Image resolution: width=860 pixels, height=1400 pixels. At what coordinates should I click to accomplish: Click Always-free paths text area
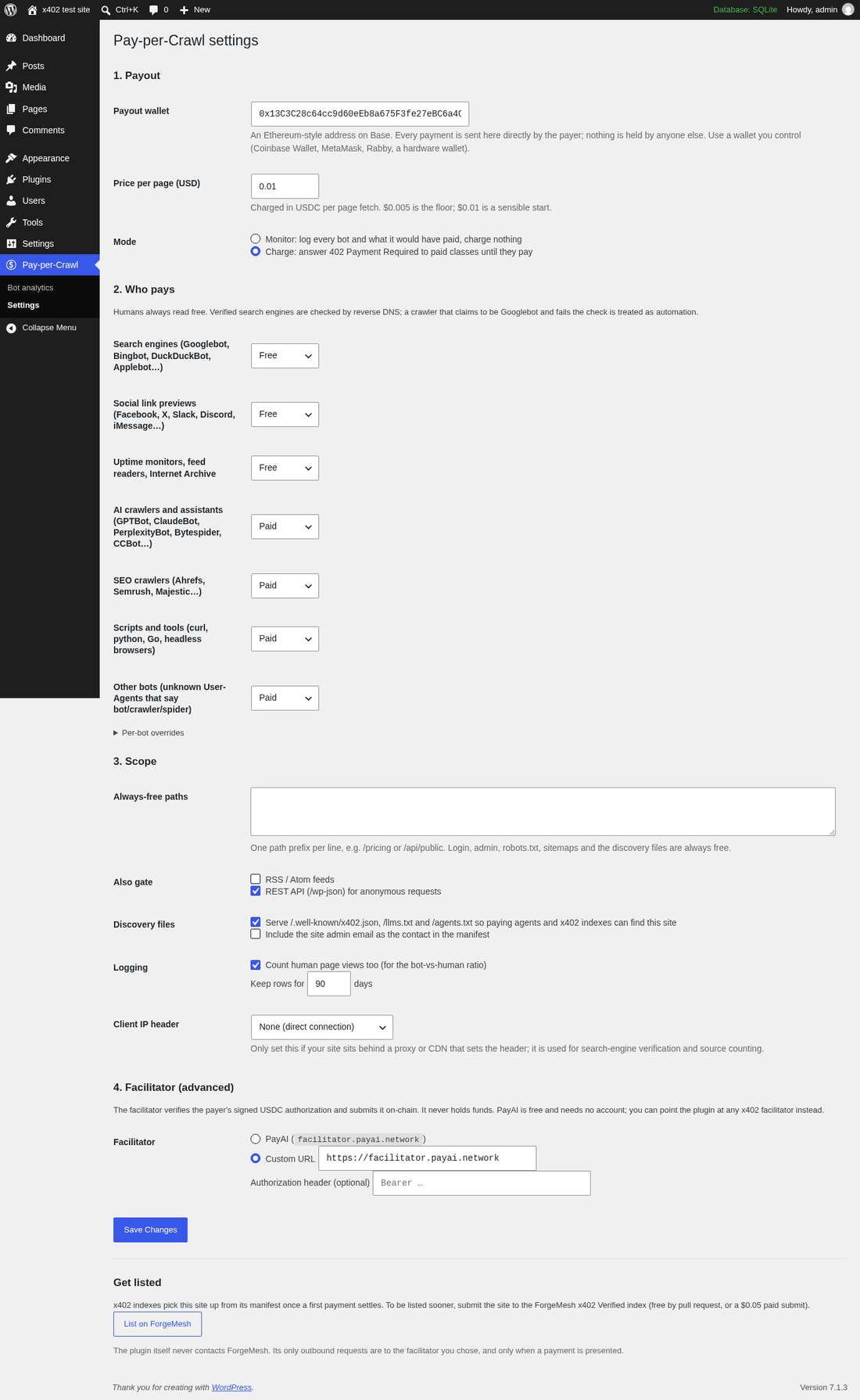pyautogui.click(x=543, y=811)
